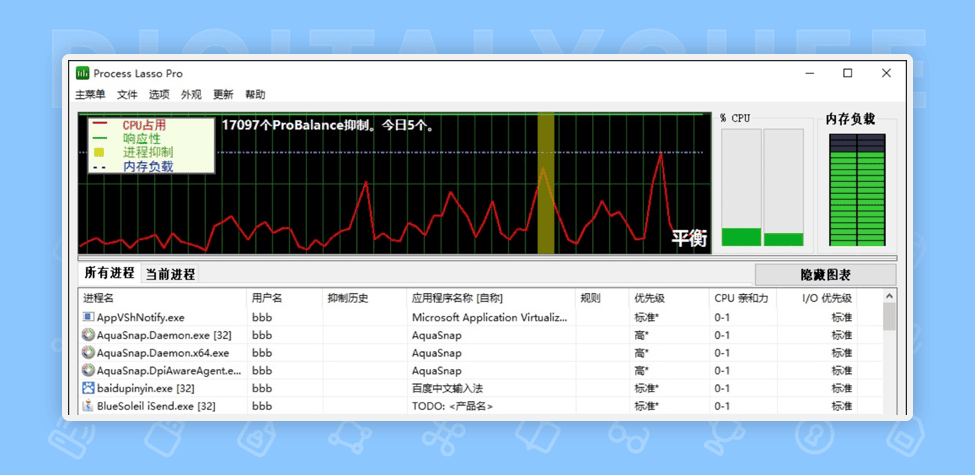
Task: Sort by the 应用程序名称 [自称] column header
Action: coord(491,298)
